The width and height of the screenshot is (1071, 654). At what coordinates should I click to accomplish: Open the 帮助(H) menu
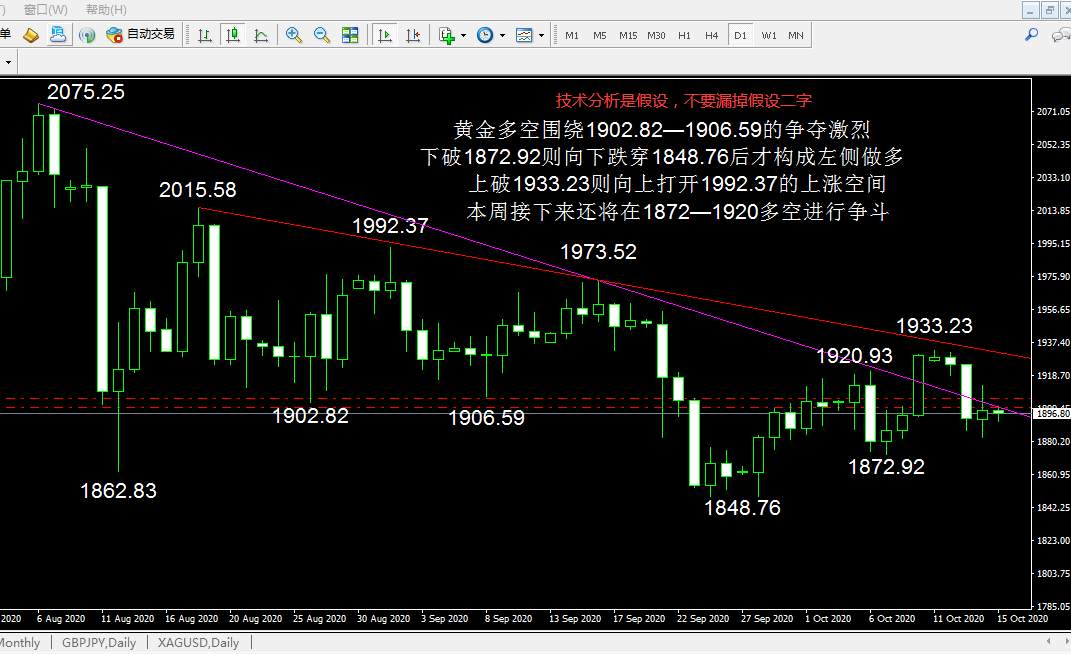pyautogui.click(x=106, y=10)
